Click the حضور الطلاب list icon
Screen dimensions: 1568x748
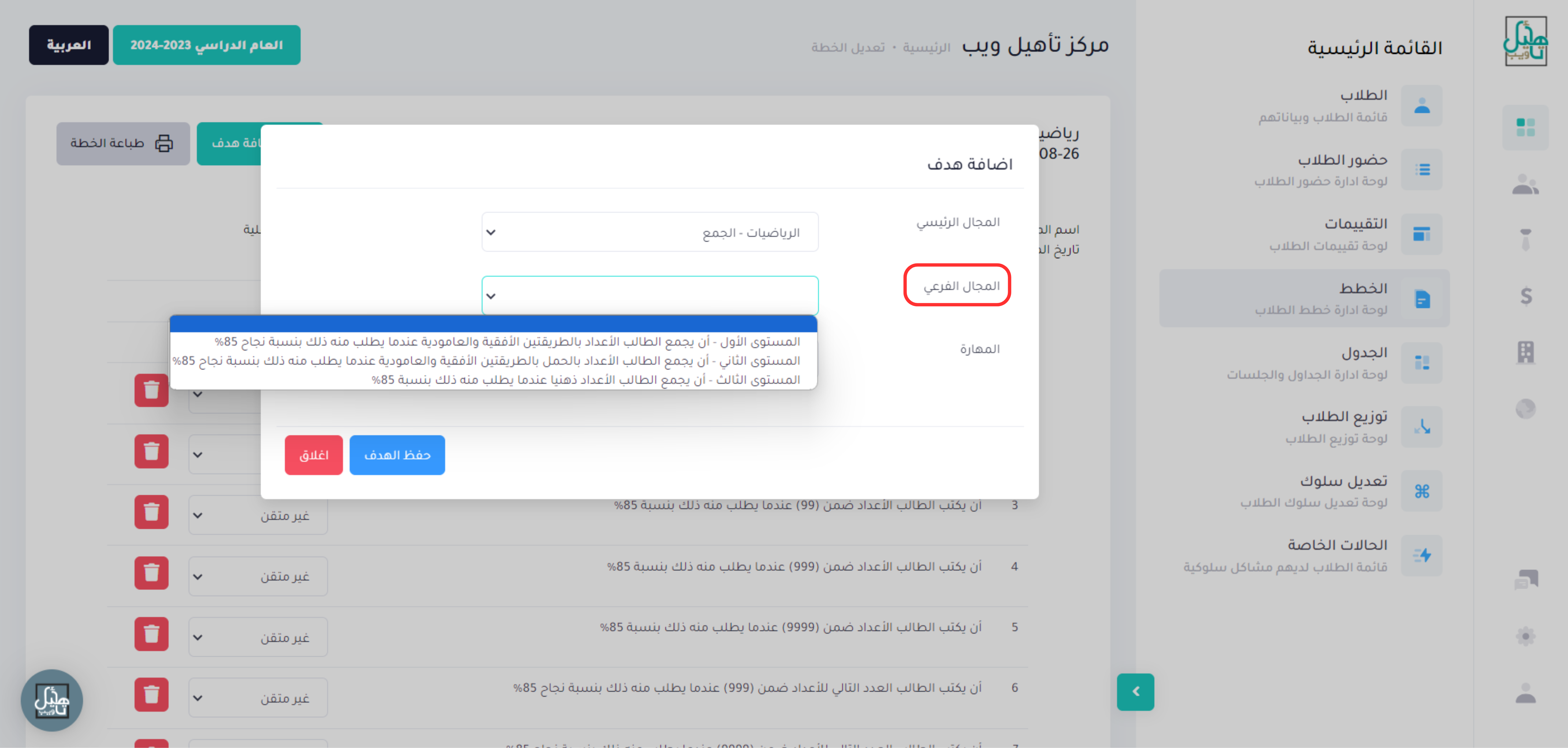coord(1421,170)
